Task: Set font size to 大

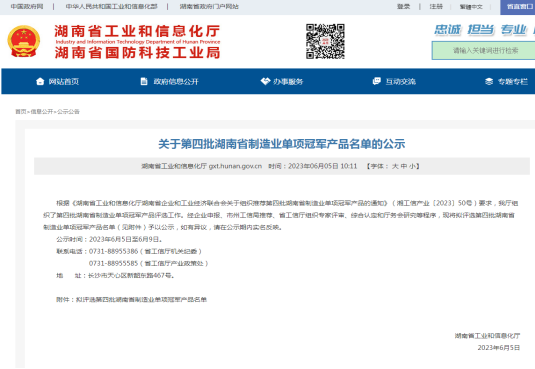Action: (395, 166)
